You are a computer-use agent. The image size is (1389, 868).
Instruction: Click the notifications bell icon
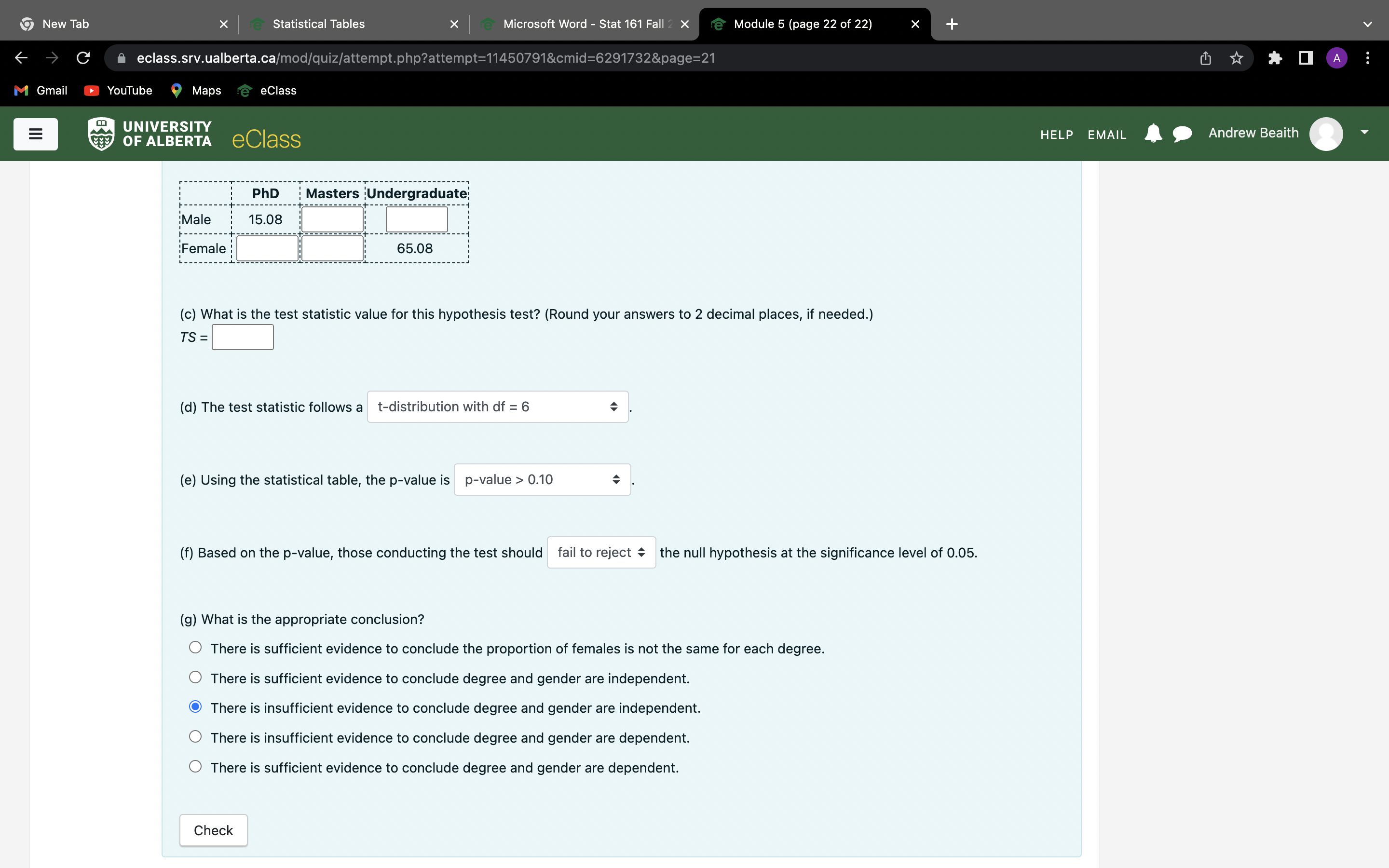(1153, 133)
